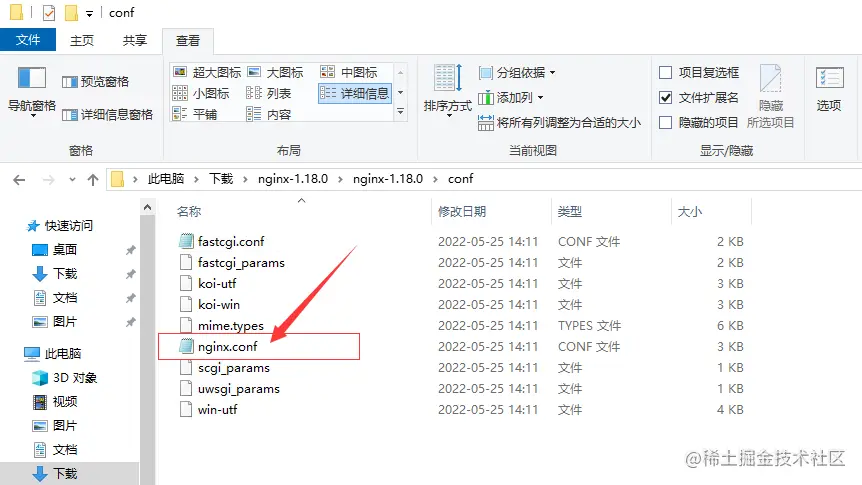Viewport: 862px width, 485px height.
Task: Click first nginx-1.18.0 breadcrumb segment
Action: point(293,179)
